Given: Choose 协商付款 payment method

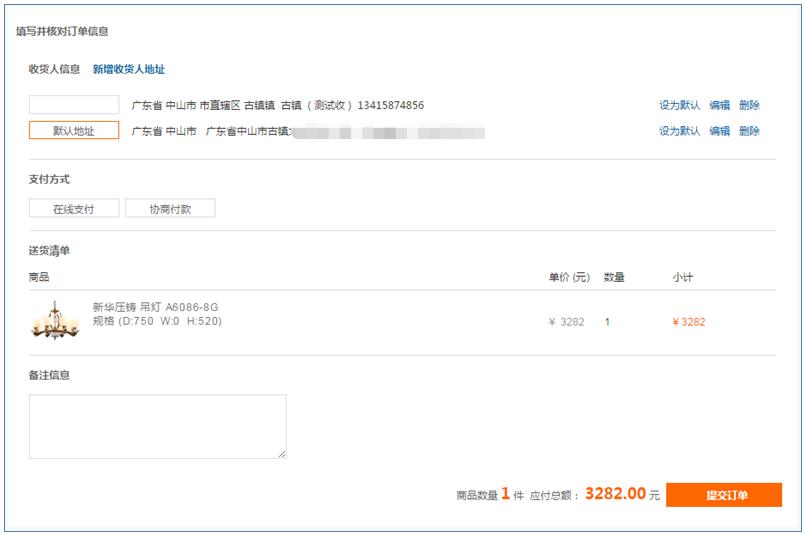Looking at the screenshot, I should click(x=170, y=208).
